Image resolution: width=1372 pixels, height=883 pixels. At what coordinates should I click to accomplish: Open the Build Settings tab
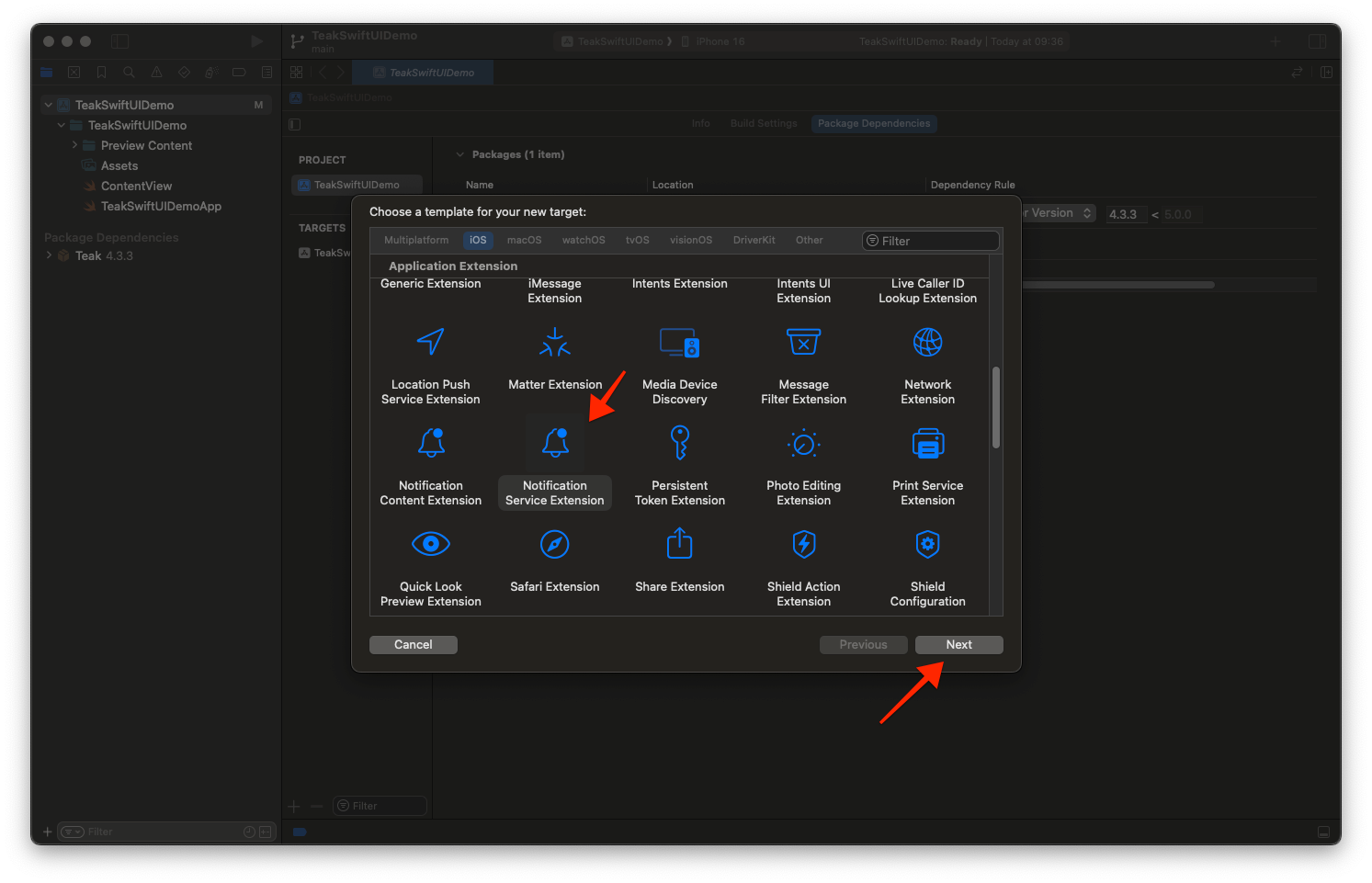[x=764, y=123]
